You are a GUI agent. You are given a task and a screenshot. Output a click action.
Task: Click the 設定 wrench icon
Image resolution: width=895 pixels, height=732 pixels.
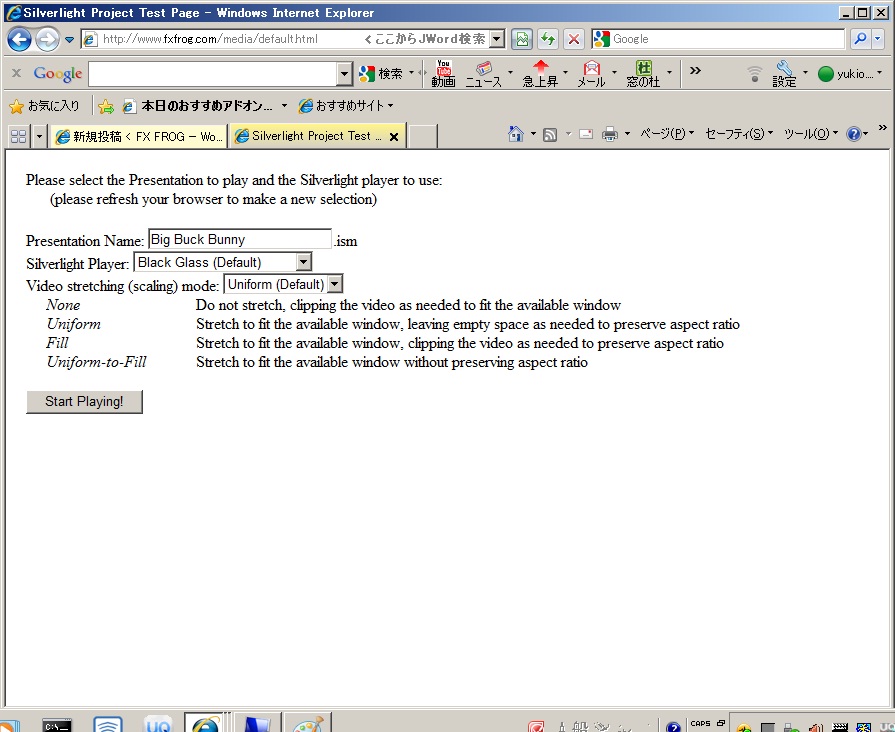785,73
